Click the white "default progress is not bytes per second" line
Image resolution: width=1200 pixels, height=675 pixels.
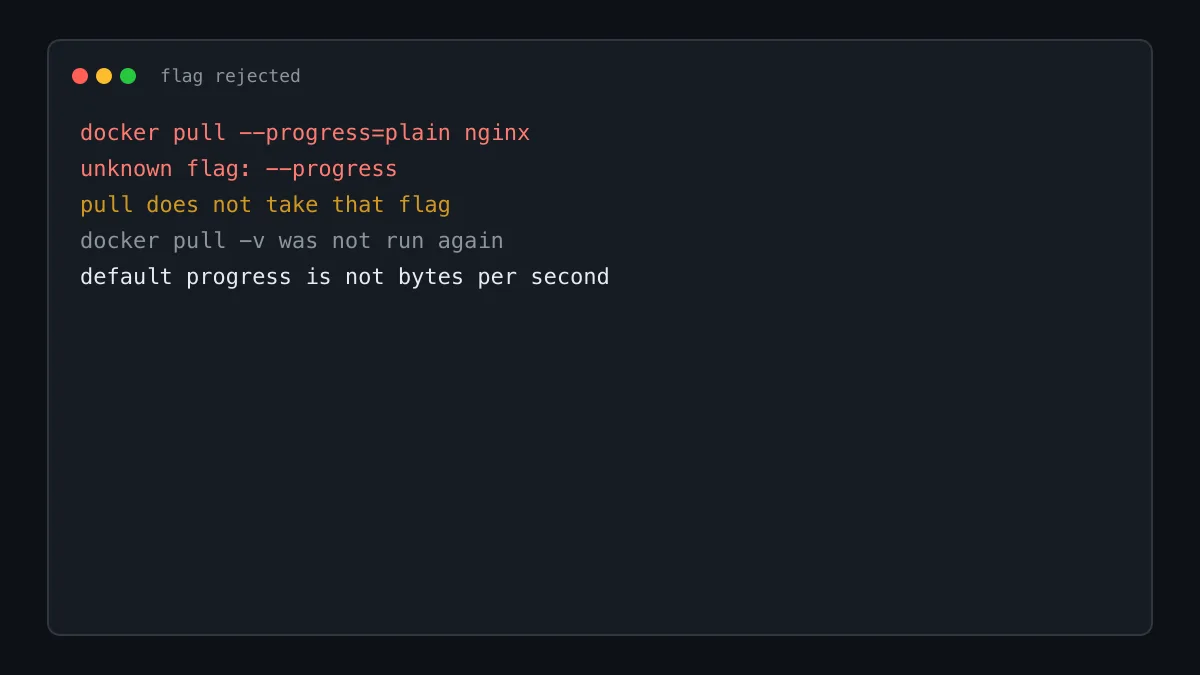click(345, 277)
